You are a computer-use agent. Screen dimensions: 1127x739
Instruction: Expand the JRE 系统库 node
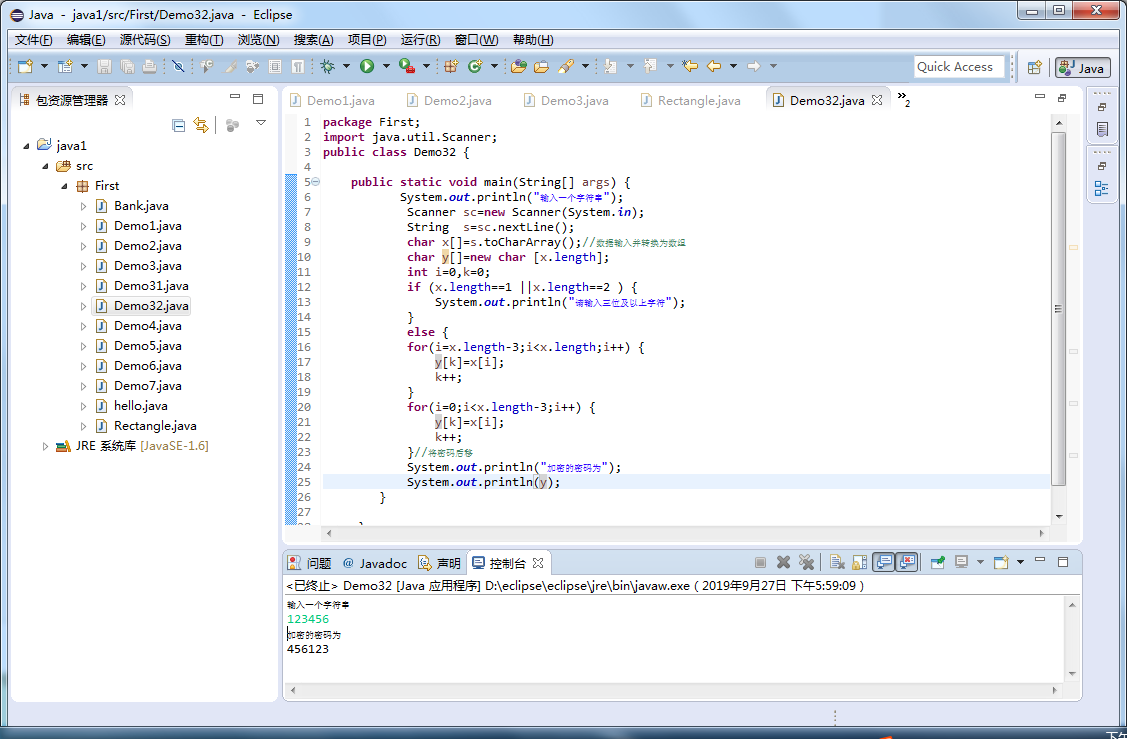45,446
